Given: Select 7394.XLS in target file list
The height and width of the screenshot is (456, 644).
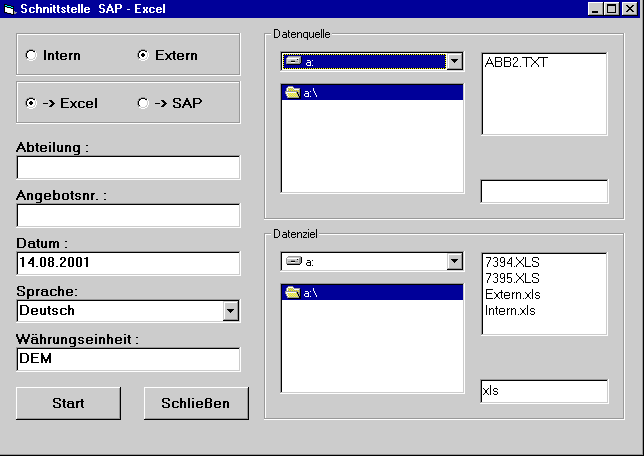Looking at the screenshot, I should pos(512,263).
